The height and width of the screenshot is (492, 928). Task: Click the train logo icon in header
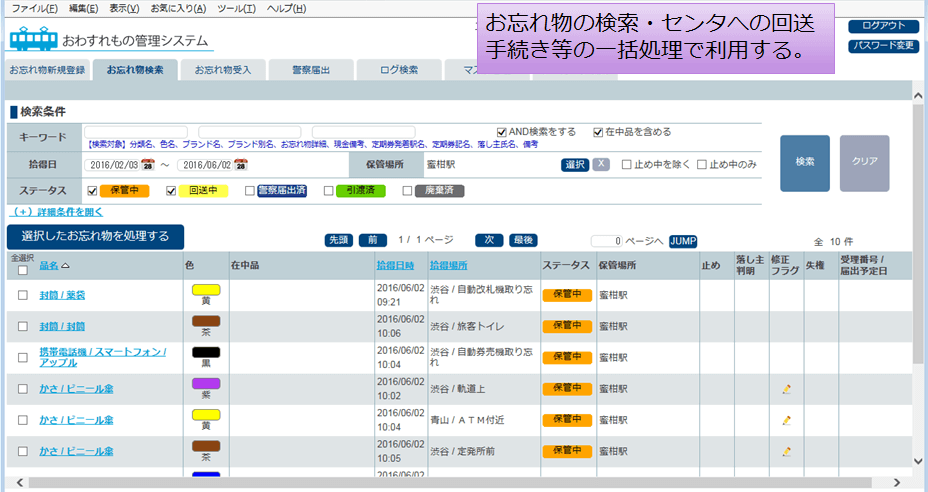pos(34,39)
